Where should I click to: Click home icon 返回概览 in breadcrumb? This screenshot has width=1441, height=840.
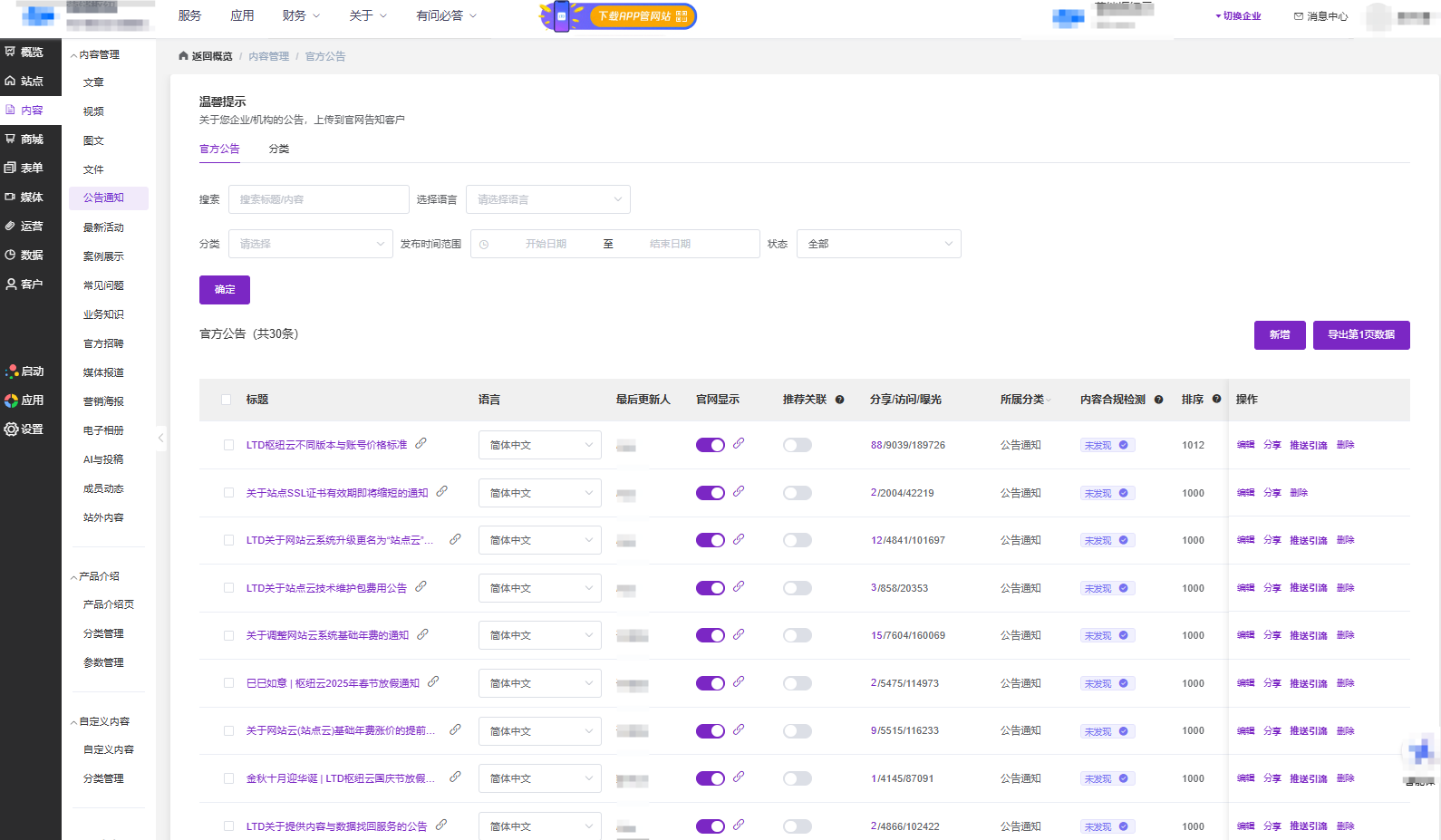point(184,56)
